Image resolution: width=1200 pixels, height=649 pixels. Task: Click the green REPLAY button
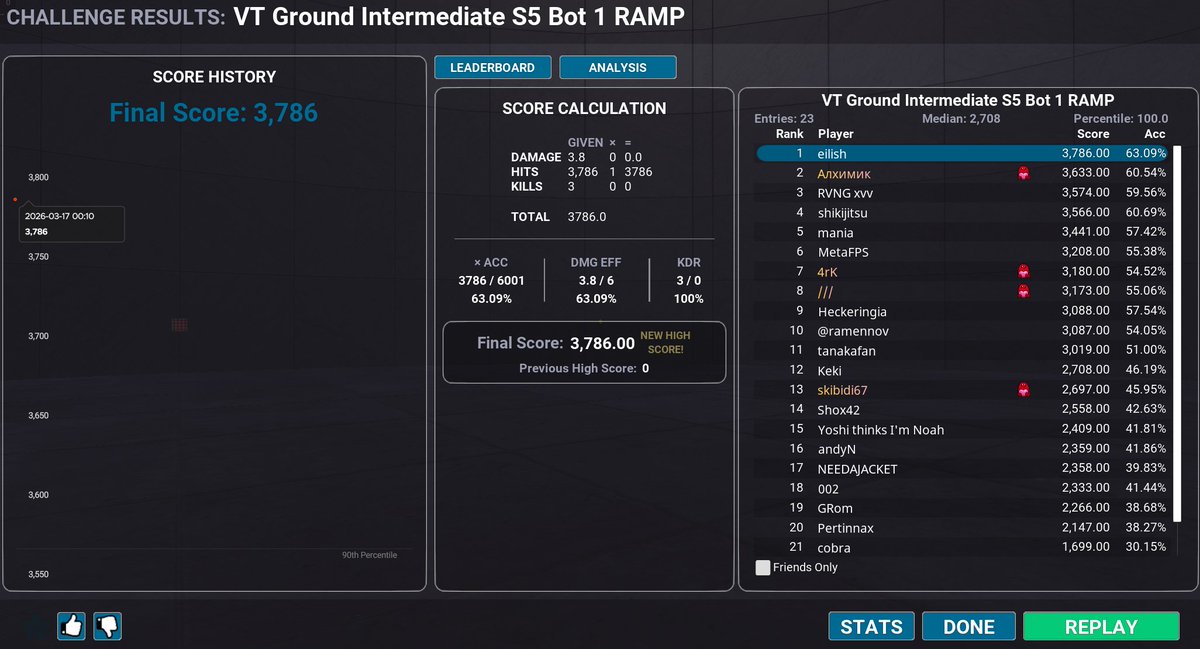tap(1101, 627)
